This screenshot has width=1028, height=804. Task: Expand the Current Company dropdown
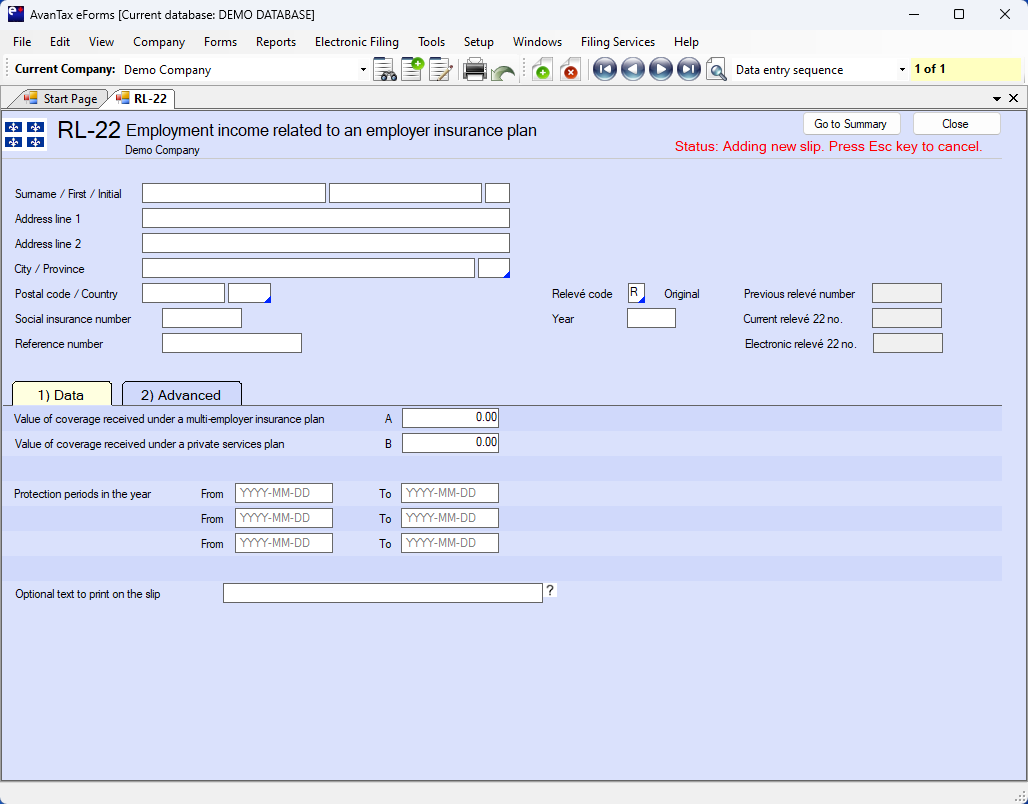click(x=363, y=70)
